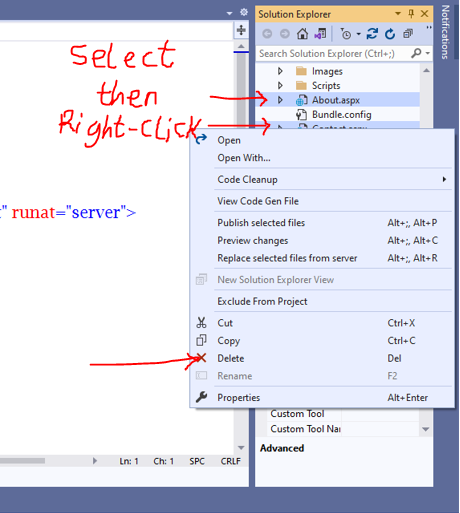Click the Refresh icon in Solution Explorer
This screenshot has height=513, width=460.
coord(390,34)
